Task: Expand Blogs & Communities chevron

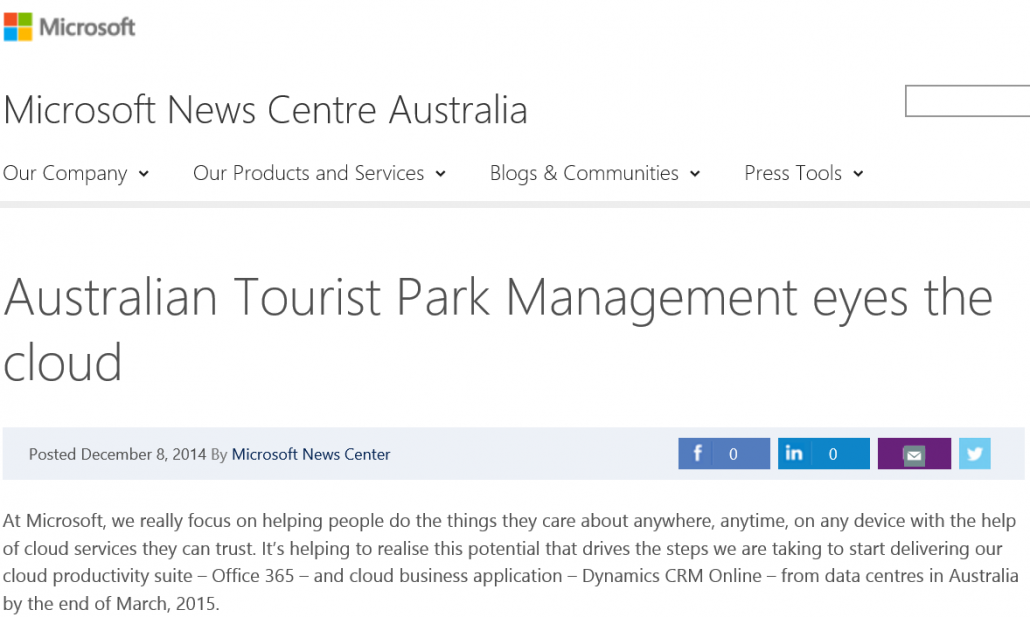Action: coord(695,174)
